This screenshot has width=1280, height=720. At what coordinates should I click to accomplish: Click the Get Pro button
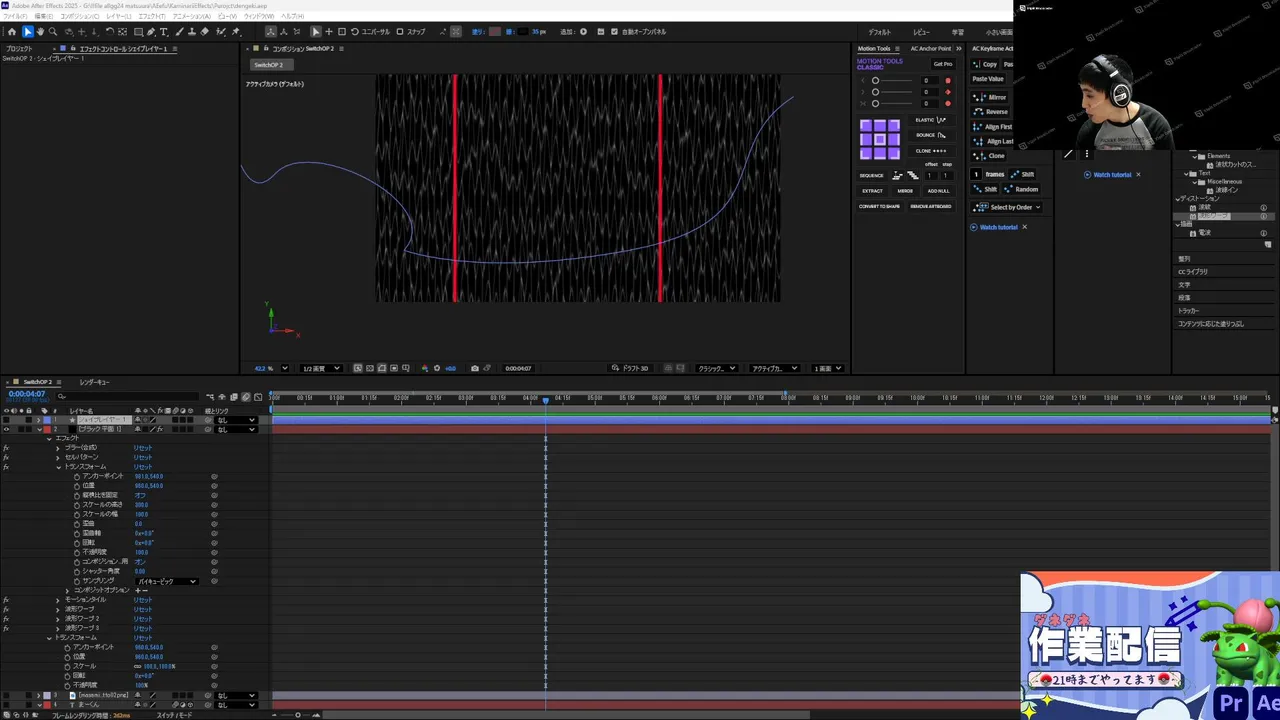point(943,64)
